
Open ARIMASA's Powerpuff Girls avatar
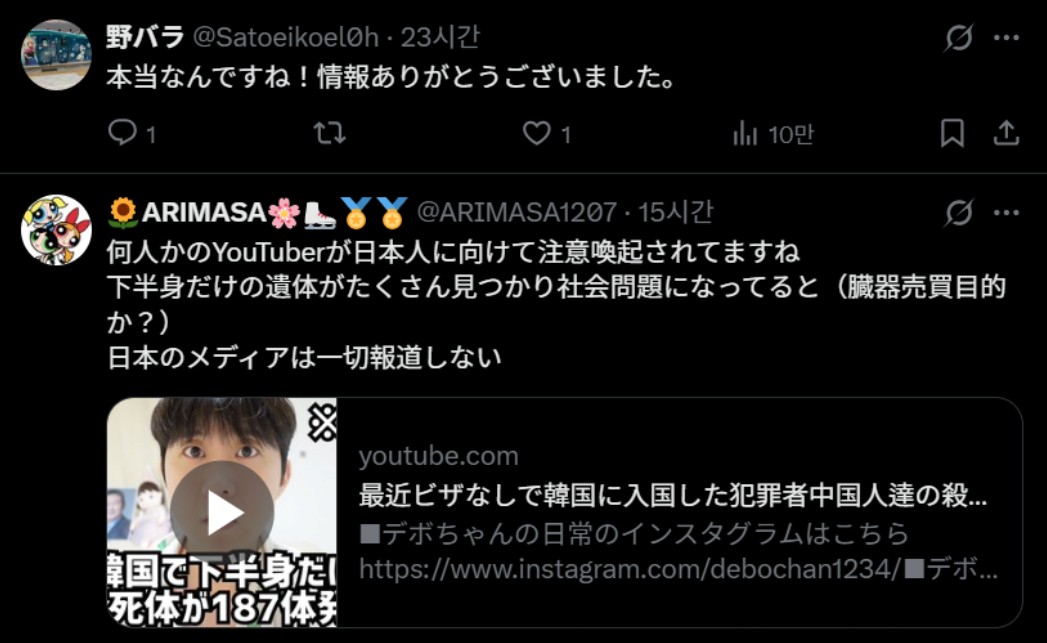click(x=56, y=230)
